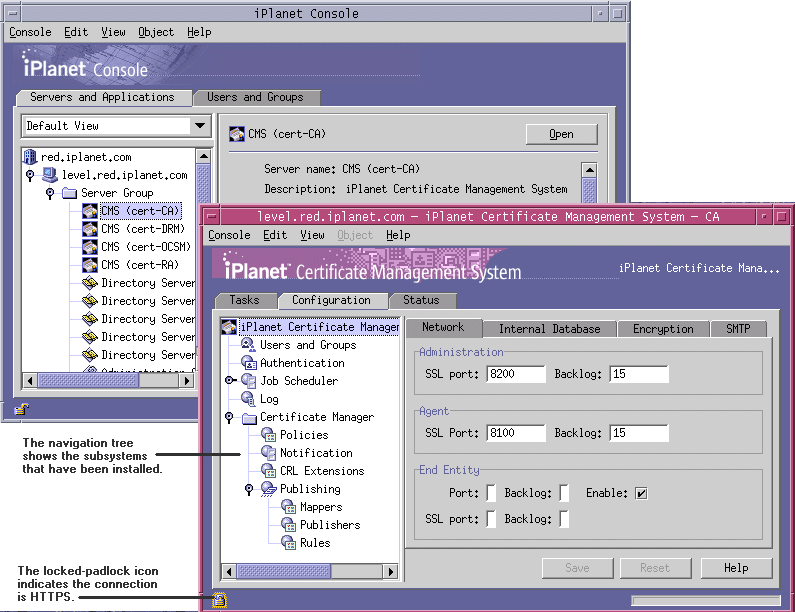Click the End Entity SSL port field
795x612 pixels.
(x=491, y=519)
